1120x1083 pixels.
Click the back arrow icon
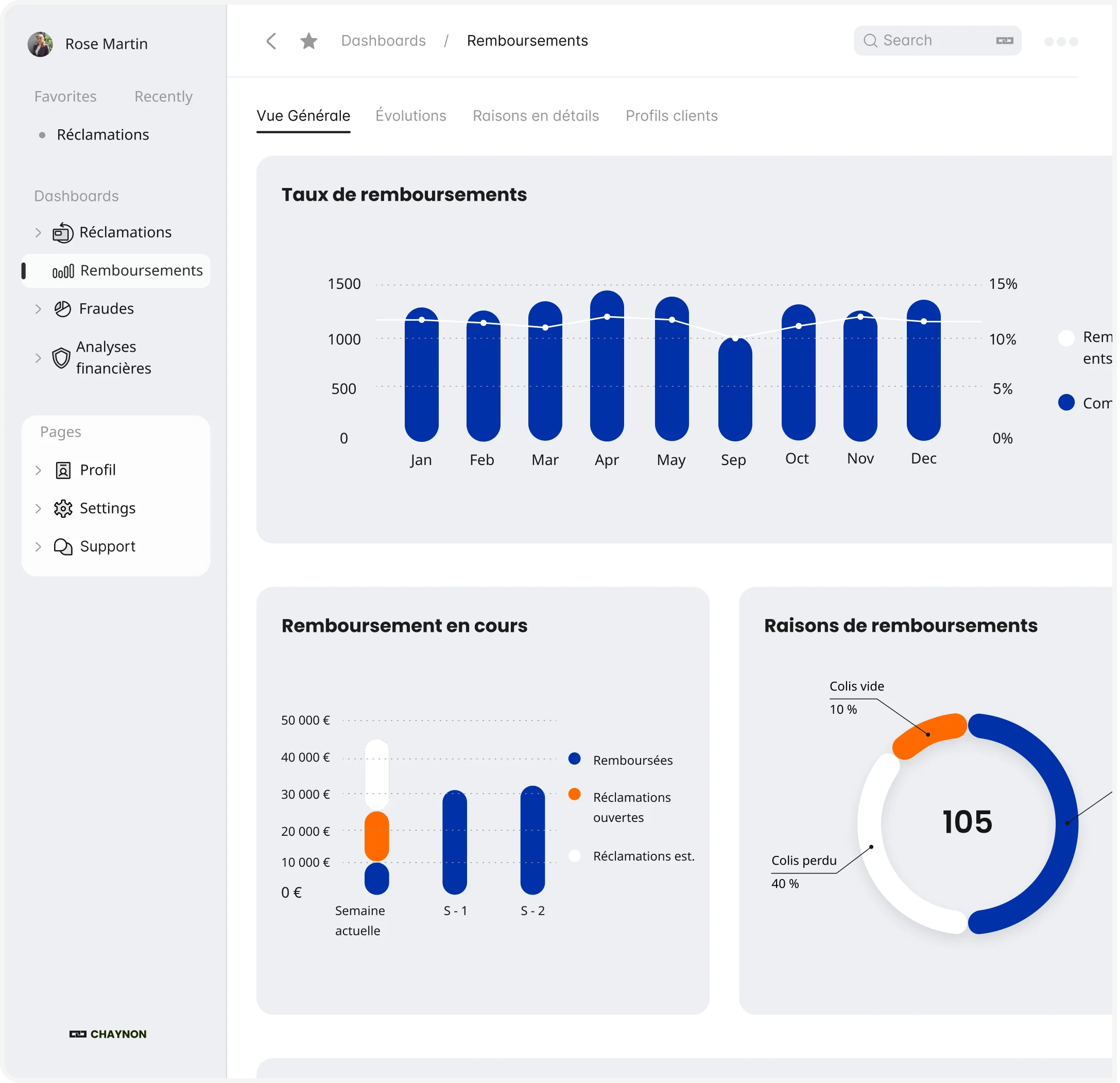pyautogui.click(x=271, y=41)
